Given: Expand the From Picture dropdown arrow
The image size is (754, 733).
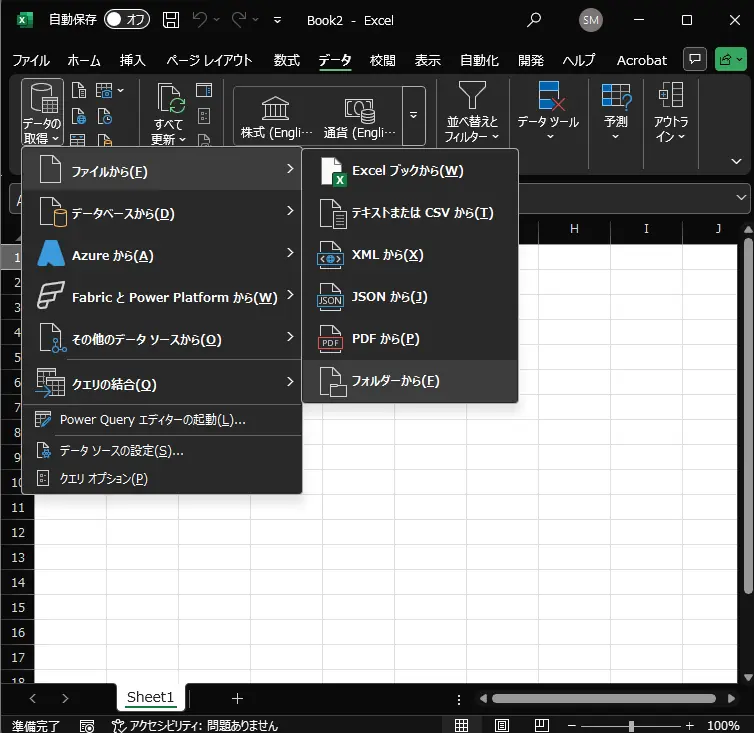Looking at the screenshot, I should coord(120,90).
